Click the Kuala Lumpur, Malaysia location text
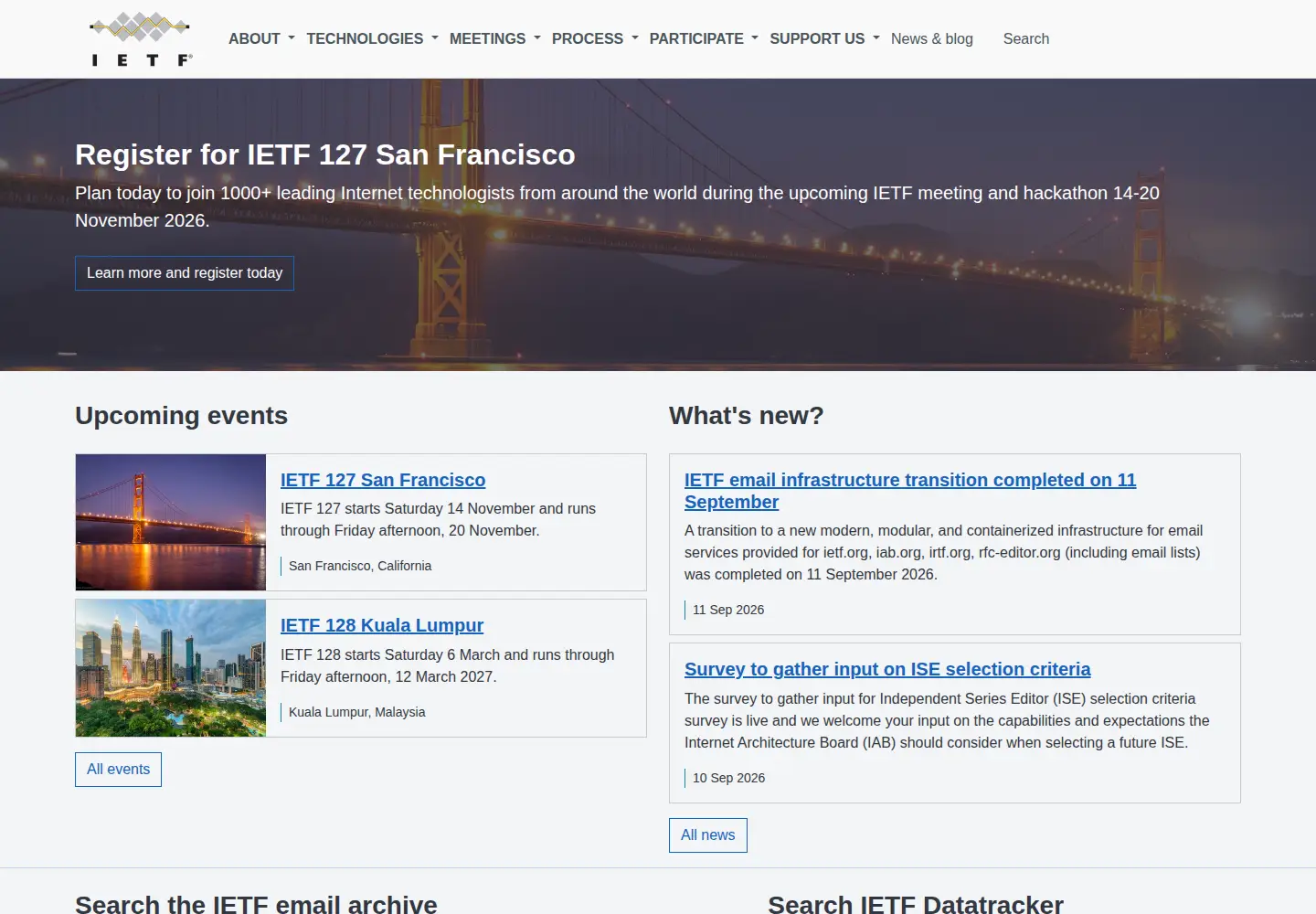The height and width of the screenshot is (914, 1316). tap(357, 712)
